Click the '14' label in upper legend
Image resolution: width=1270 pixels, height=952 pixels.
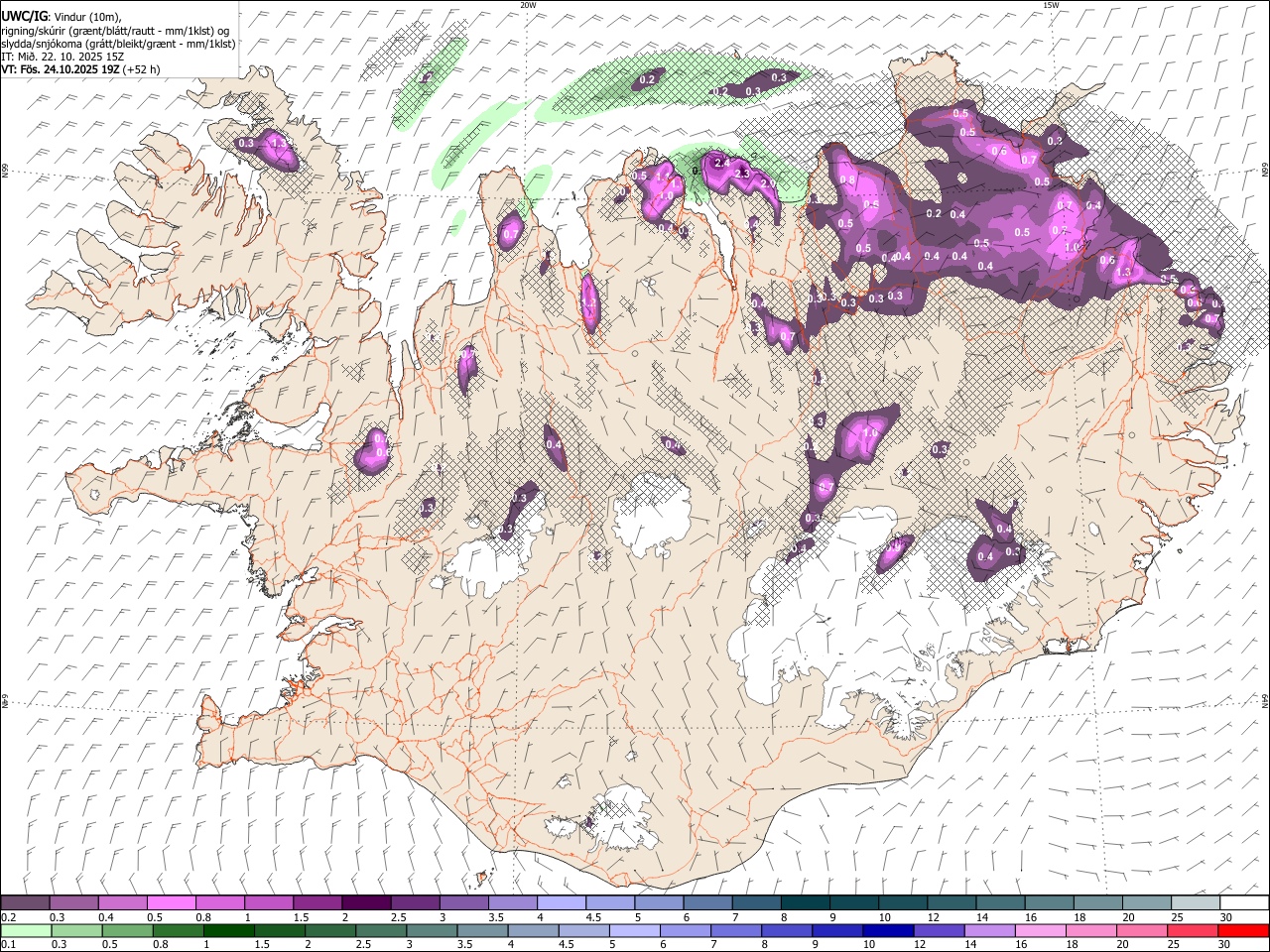click(981, 917)
